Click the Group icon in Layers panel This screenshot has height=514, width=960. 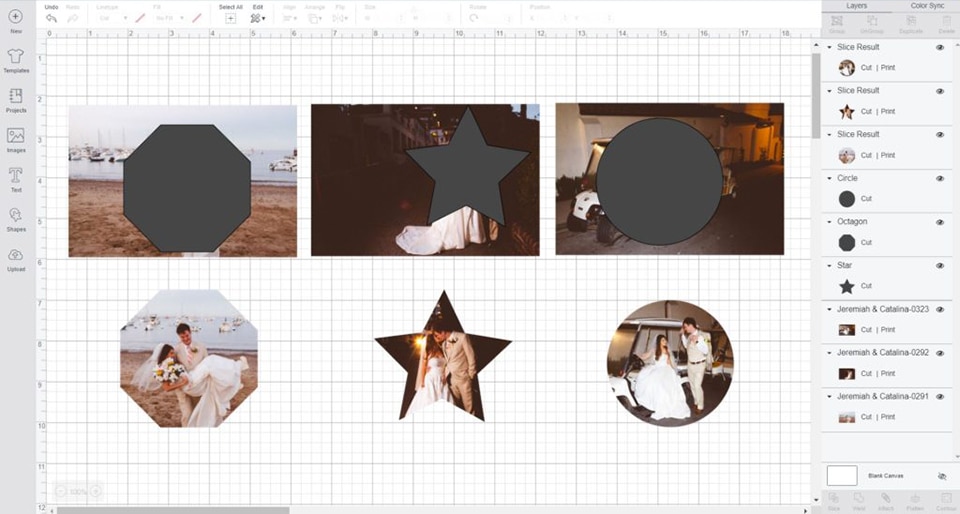[x=837, y=21]
